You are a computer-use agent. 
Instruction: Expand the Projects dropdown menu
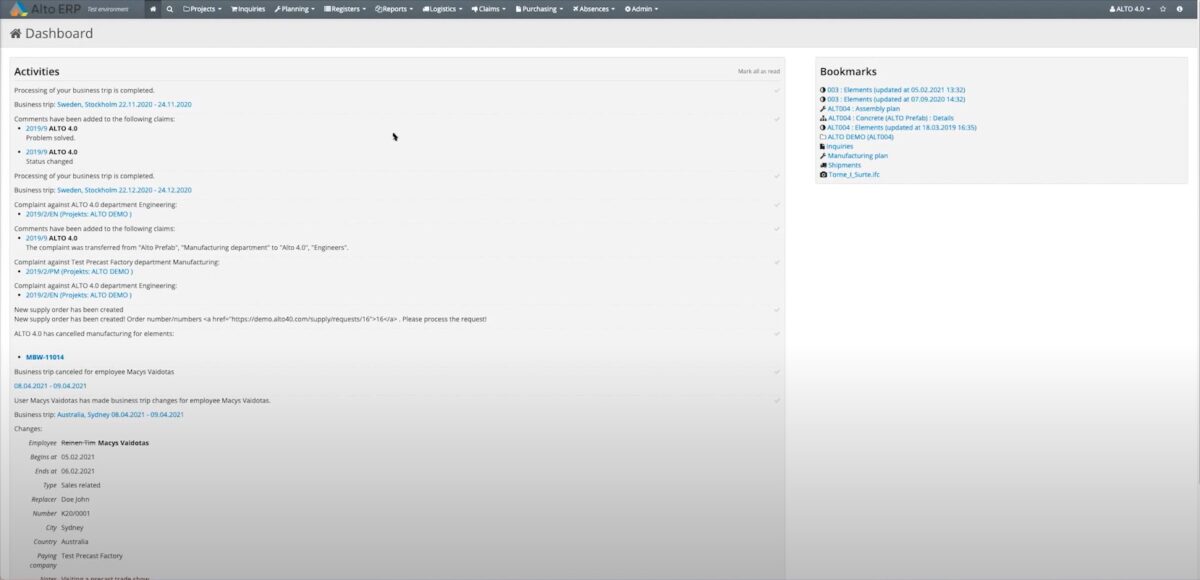pyautogui.click(x=203, y=8)
